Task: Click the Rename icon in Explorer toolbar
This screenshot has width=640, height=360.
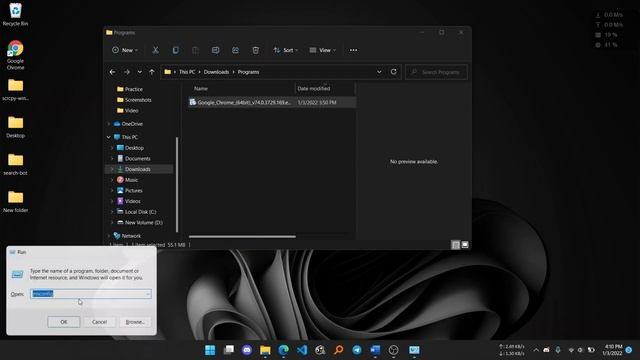Action: tap(216, 50)
